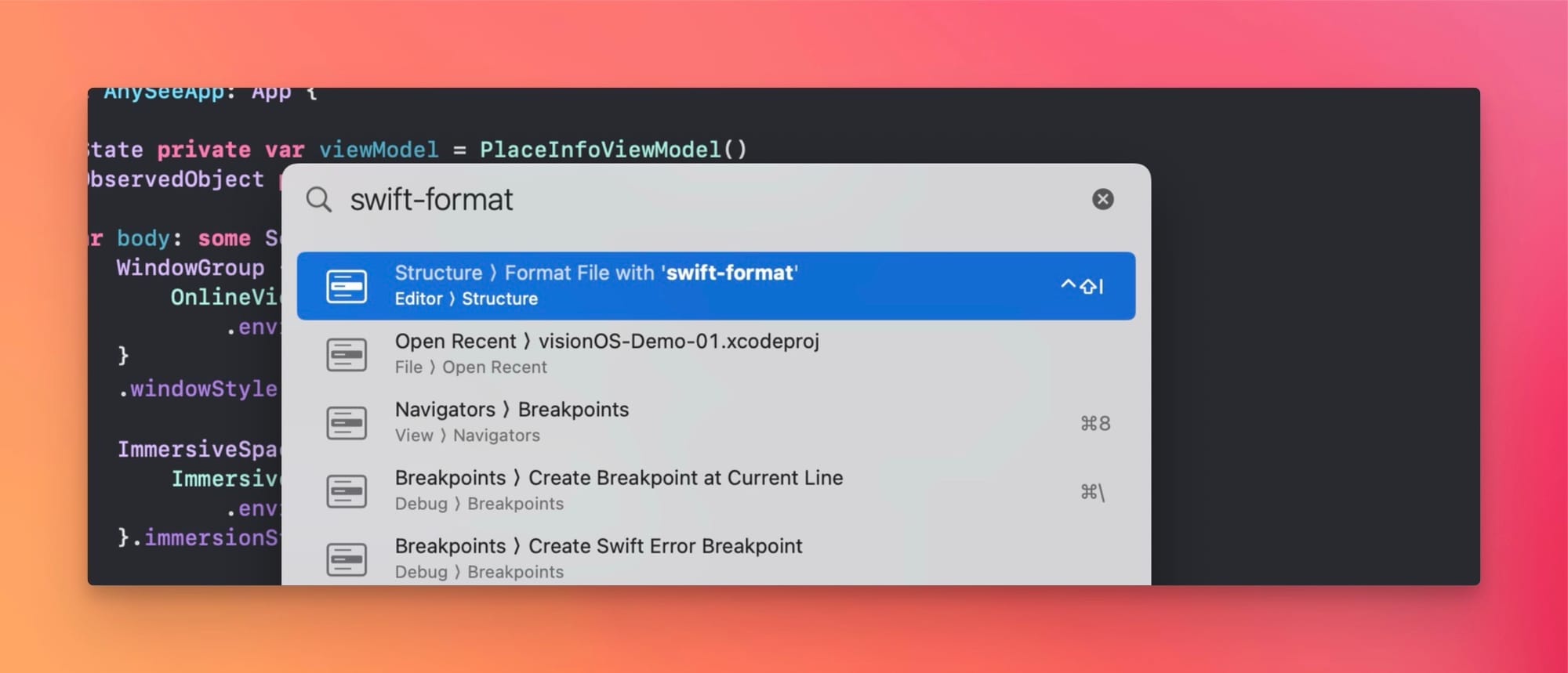This screenshot has height=673, width=1568.
Task: Click PlaceInfoViewModel() in the code editor
Action: click(613, 150)
